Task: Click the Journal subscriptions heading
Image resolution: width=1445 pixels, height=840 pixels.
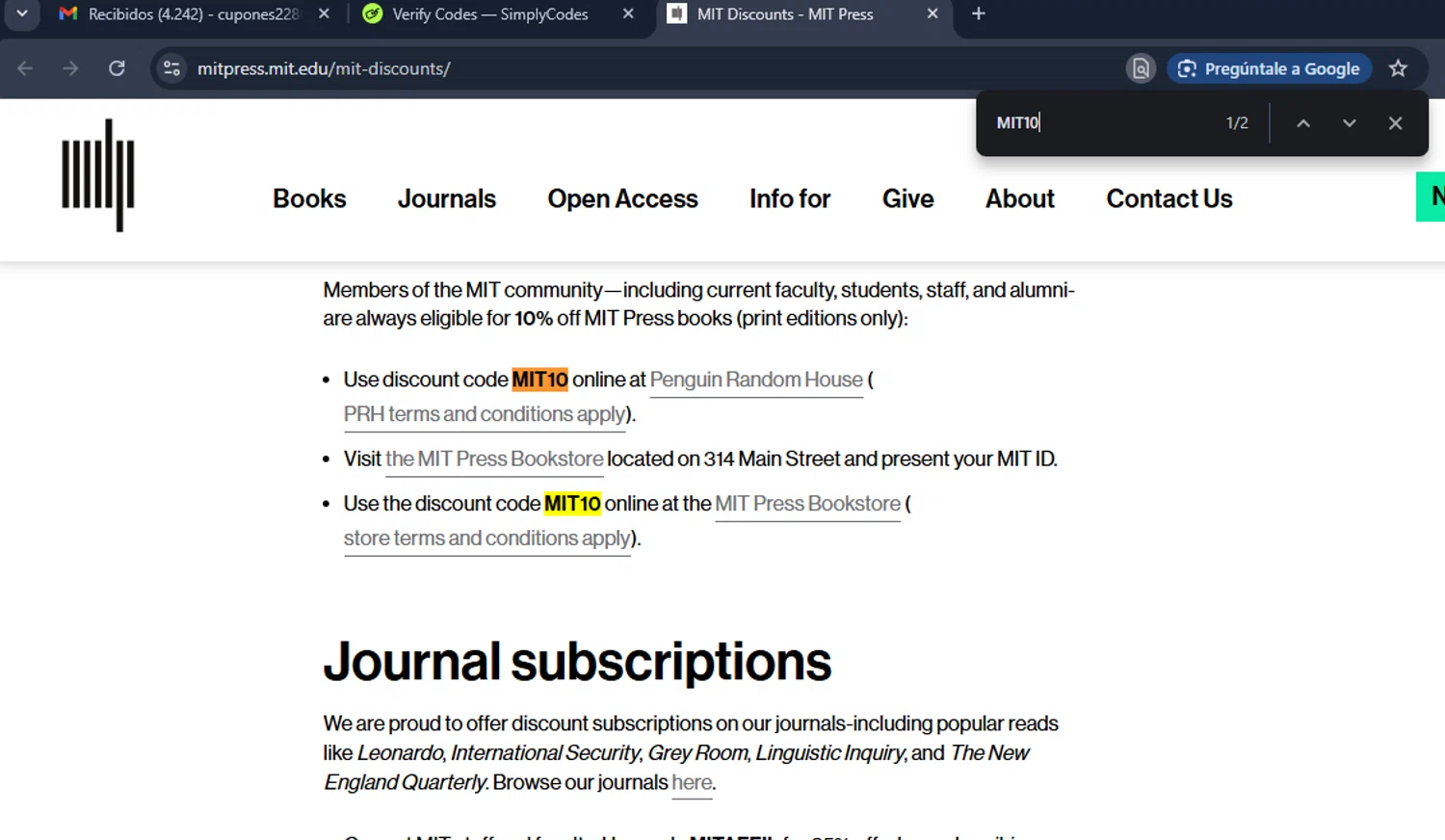Action: (x=577, y=662)
